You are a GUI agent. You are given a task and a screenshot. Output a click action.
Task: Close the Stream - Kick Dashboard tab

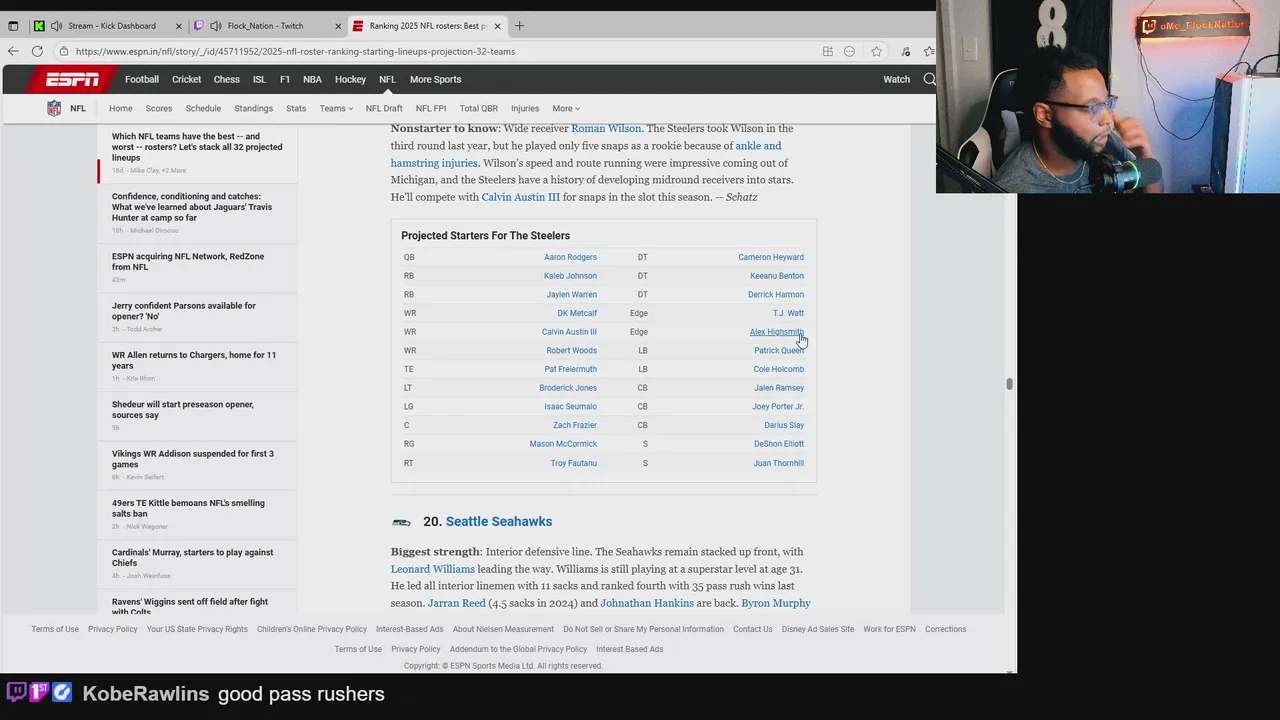[x=179, y=26]
